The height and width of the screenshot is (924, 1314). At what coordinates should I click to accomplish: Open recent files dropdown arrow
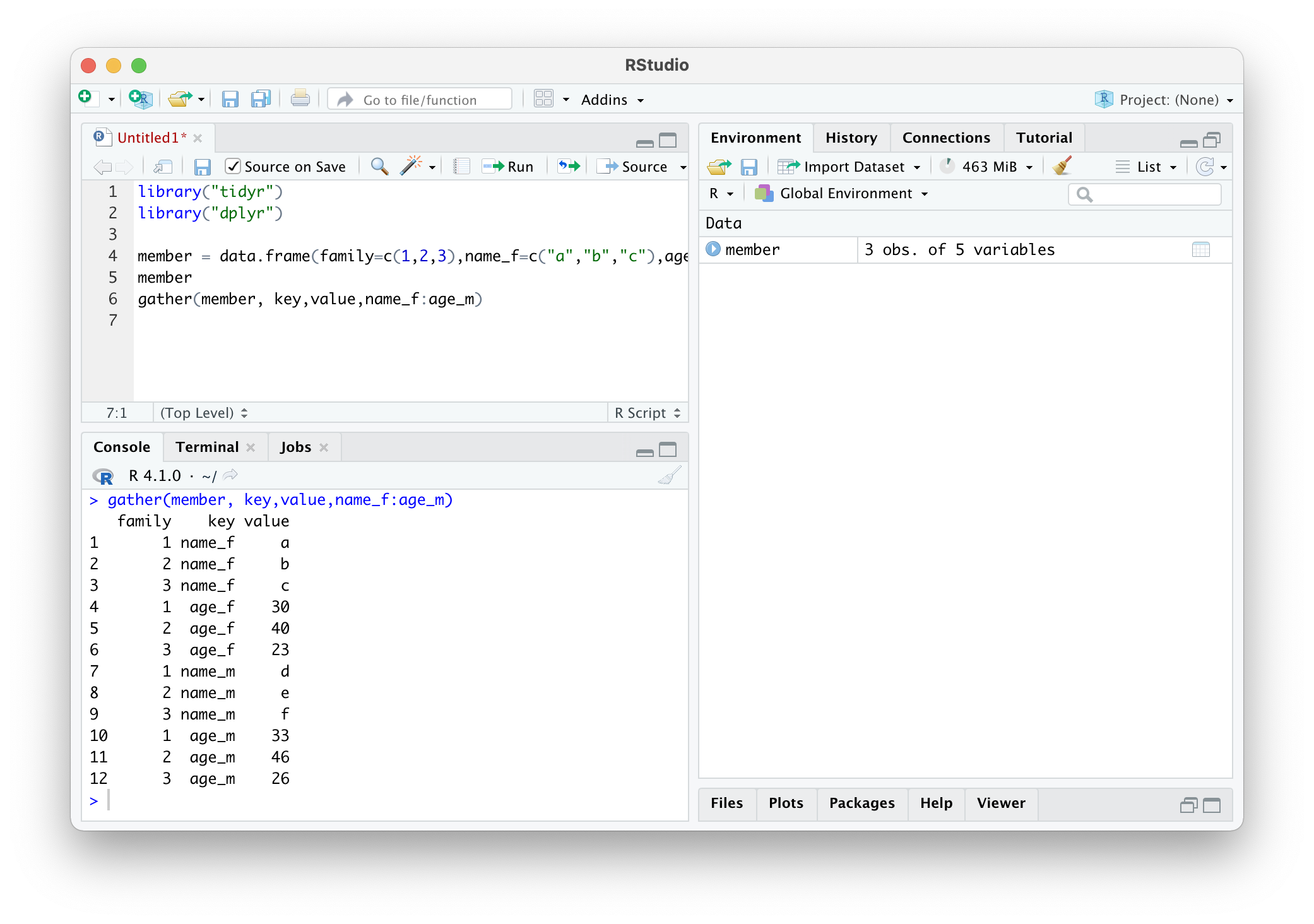tap(201, 100)
